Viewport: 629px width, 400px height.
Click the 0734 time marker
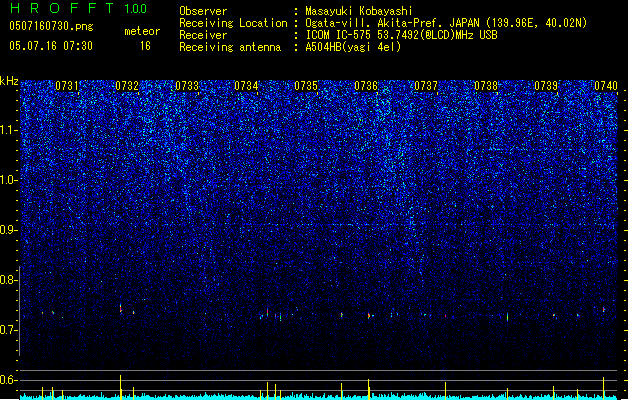click(x=246, y=86)
